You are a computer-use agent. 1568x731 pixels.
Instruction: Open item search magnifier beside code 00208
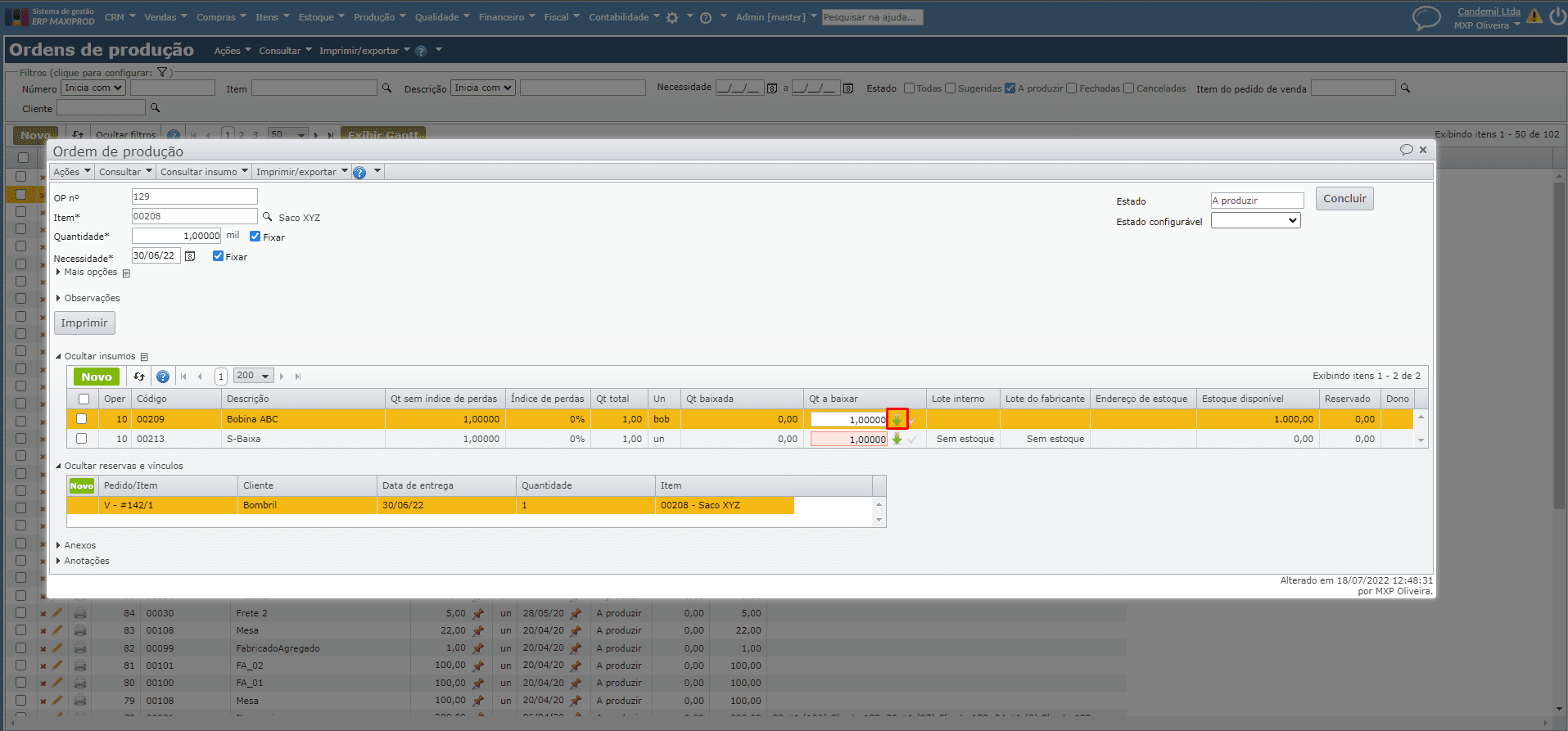pos(267,217)
